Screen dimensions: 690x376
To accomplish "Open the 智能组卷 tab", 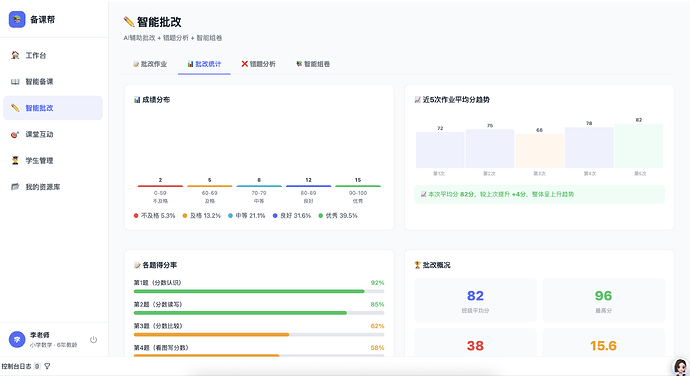I will 313,64.
